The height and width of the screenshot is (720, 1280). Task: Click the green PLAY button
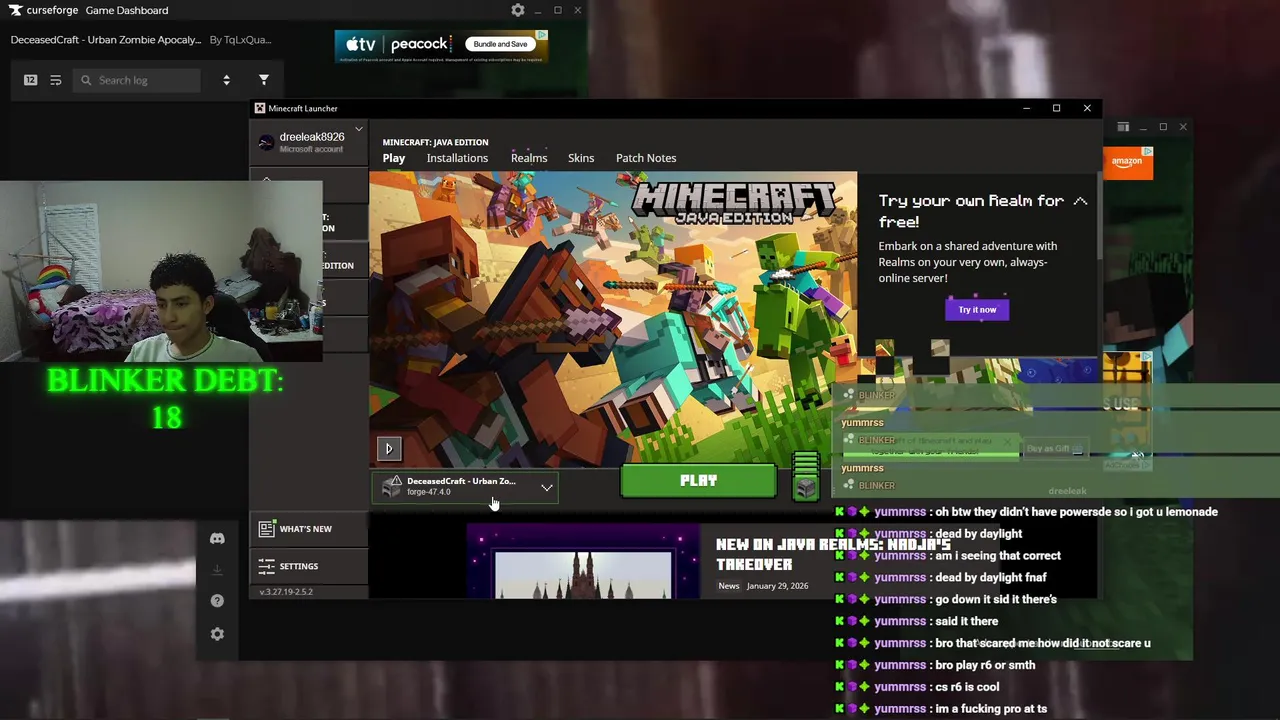[x=698, y=481]
